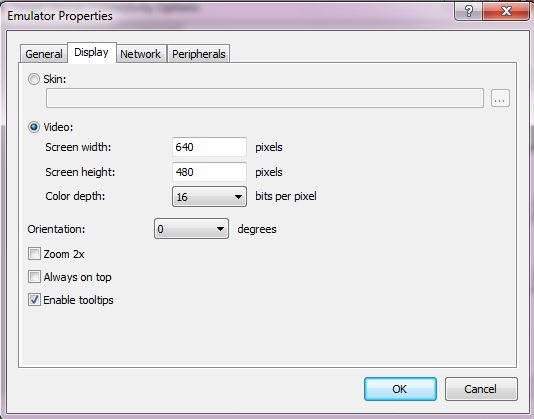Click the Skin file path text box
Viewport: 534px width, 419px height.
265,98
